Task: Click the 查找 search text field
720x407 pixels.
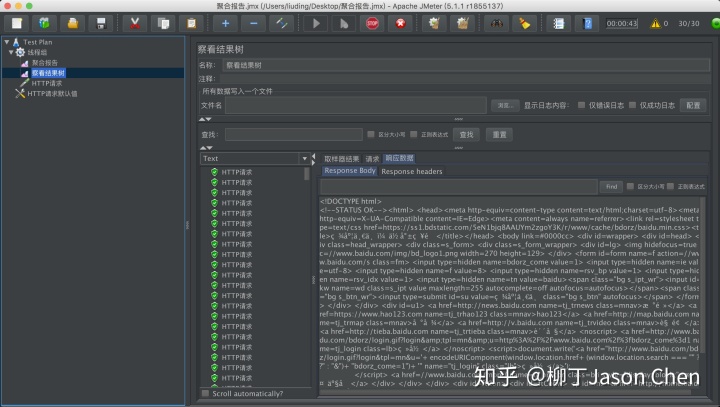Action: point(294,135)
